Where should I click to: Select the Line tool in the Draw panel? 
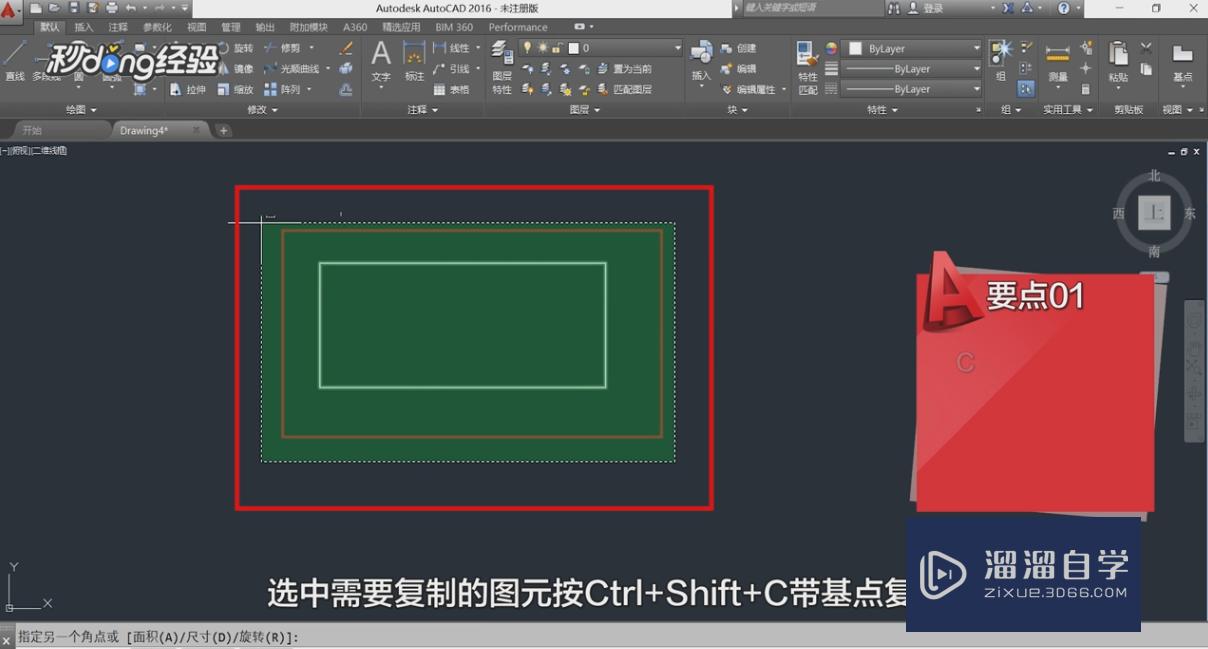pos(13,60)
